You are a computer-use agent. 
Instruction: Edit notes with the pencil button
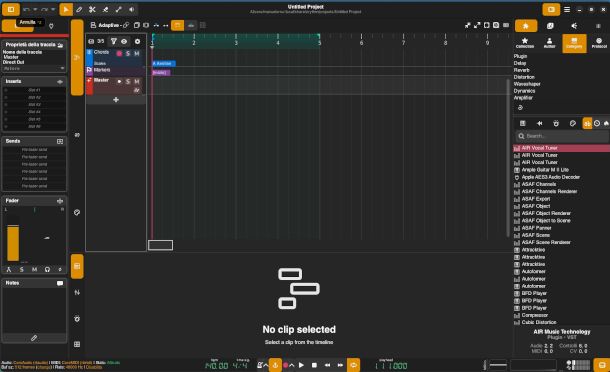pos(34,338)
